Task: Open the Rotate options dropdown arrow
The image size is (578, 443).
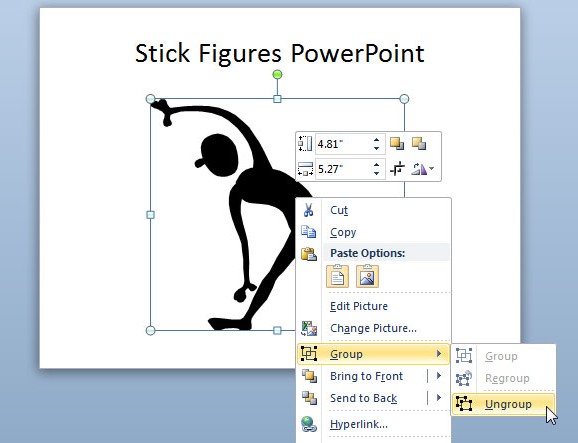Action: 432,169
